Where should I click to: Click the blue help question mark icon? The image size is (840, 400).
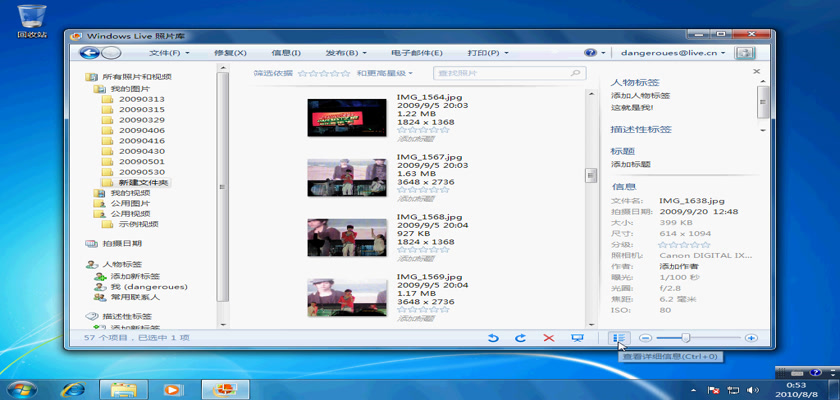pyautogui.click(x=589, y=52)
